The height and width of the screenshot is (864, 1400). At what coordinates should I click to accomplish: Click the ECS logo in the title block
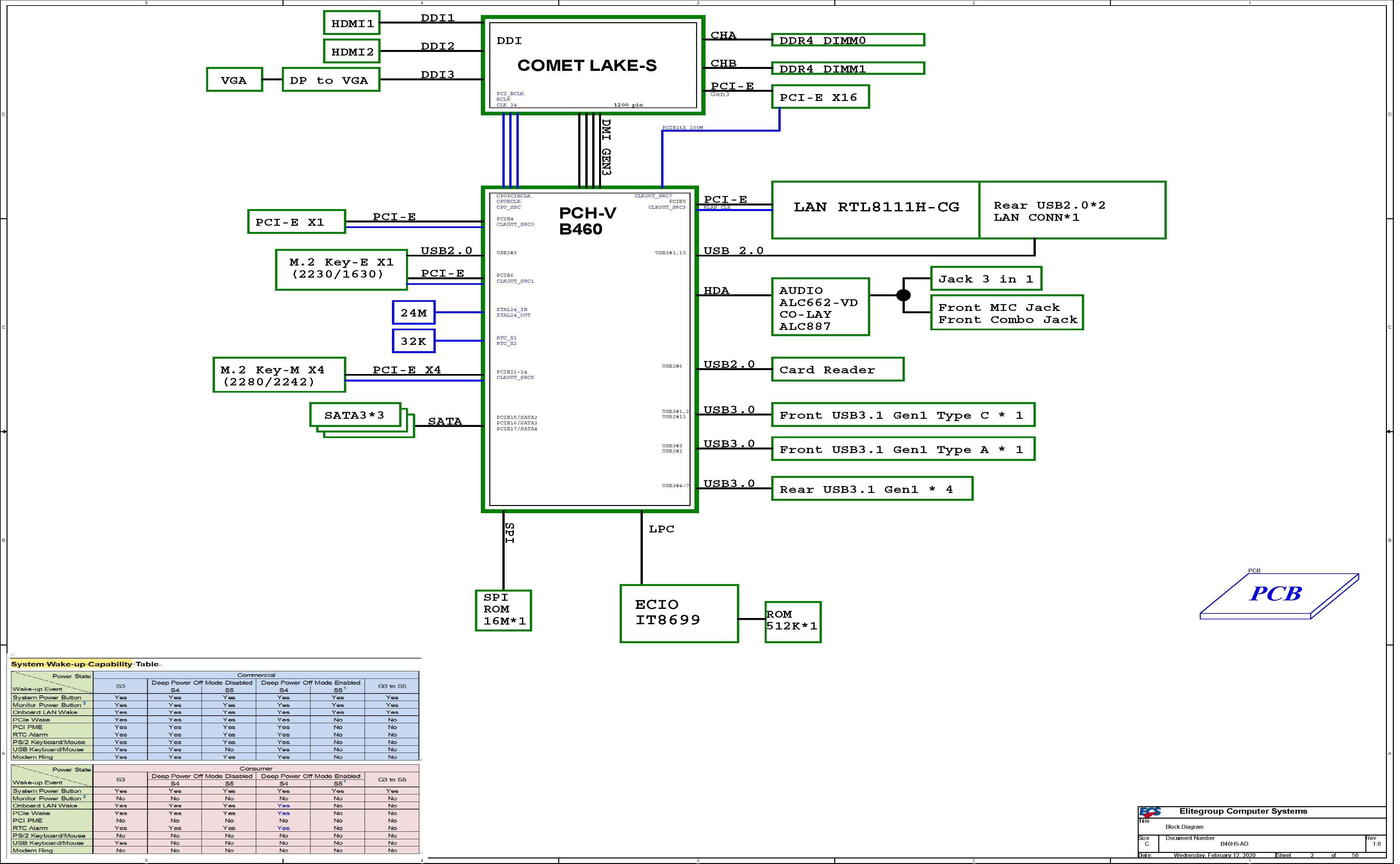pyautogui.click(x=1150, y=811)
